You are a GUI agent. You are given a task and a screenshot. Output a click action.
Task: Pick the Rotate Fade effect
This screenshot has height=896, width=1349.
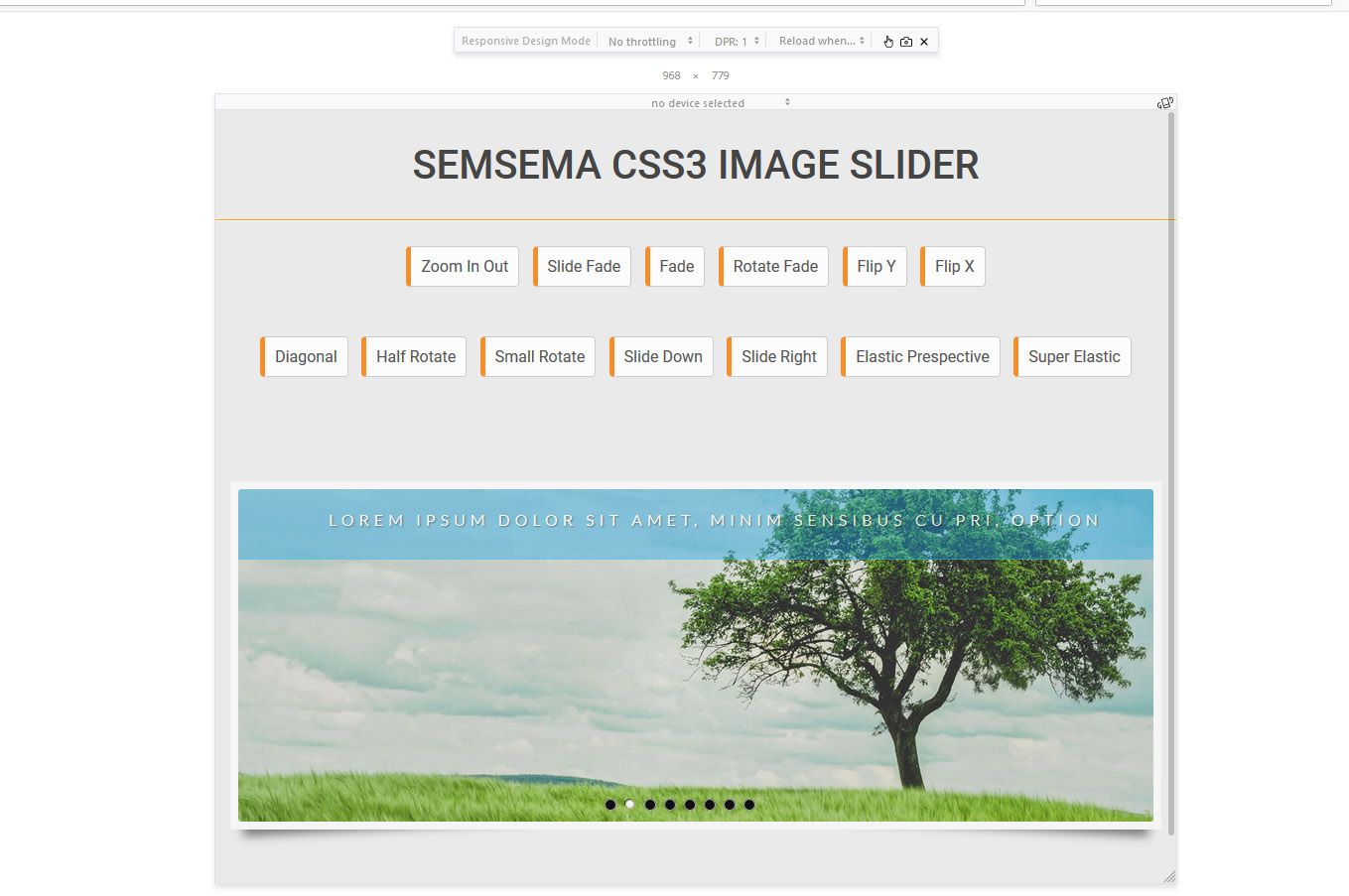pyautogui.click(x=773, y=266)
